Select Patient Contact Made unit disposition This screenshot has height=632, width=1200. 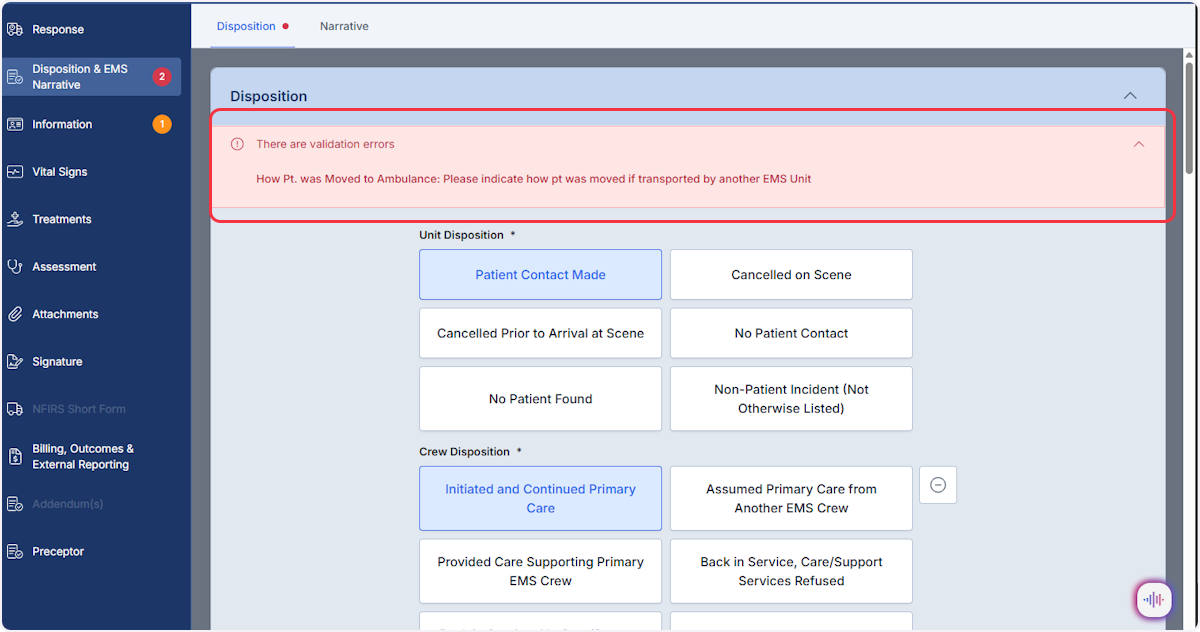(x=541, y=275)
